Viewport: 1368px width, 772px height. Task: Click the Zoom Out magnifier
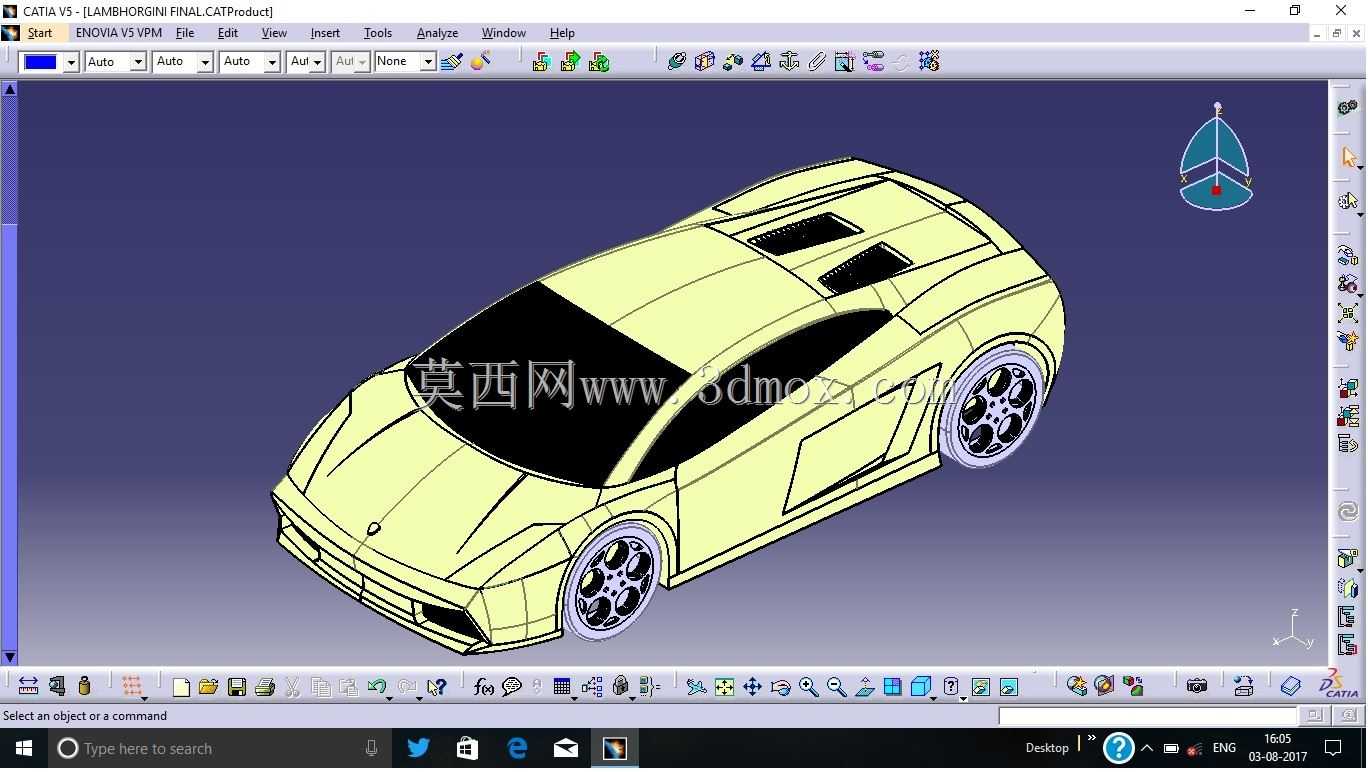click(x=836, y=687)
